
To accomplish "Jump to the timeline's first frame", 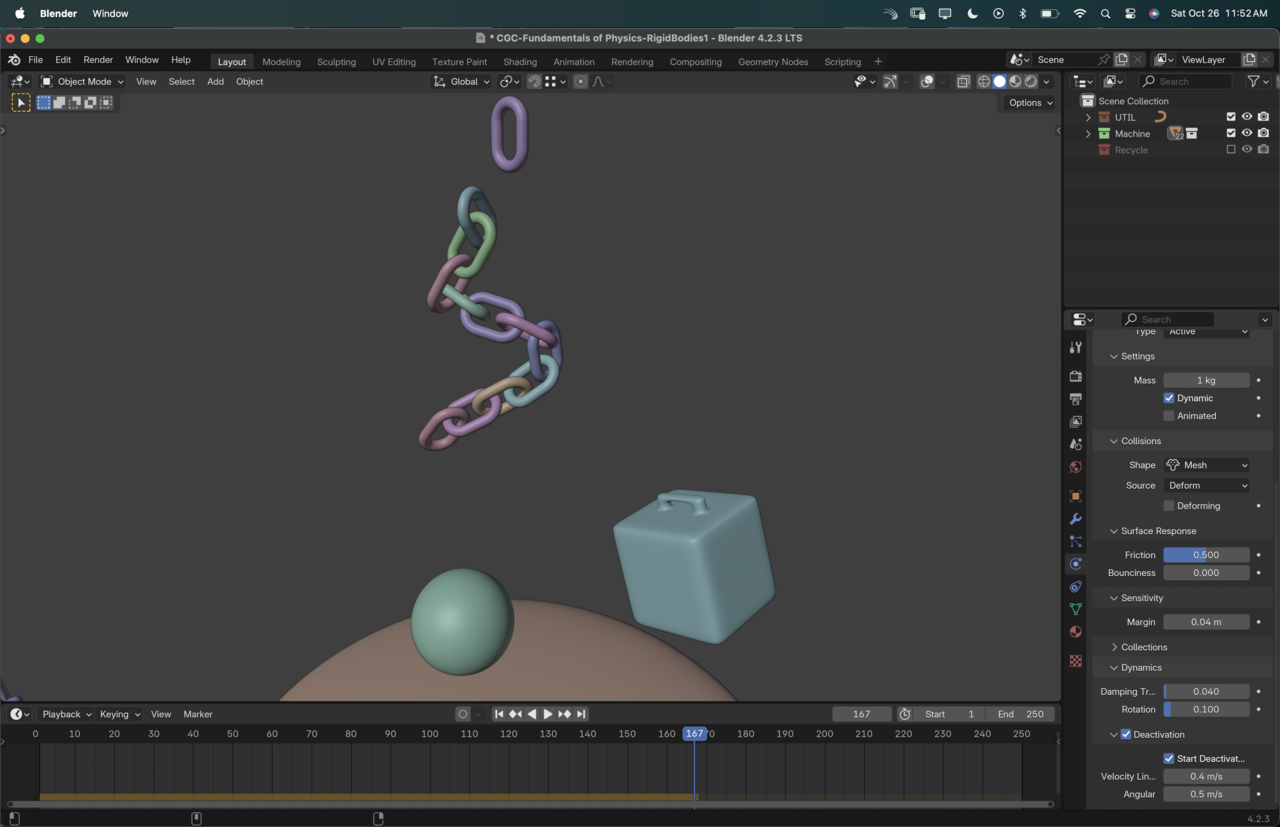I will pyautogui.click(x=499, y=714).
